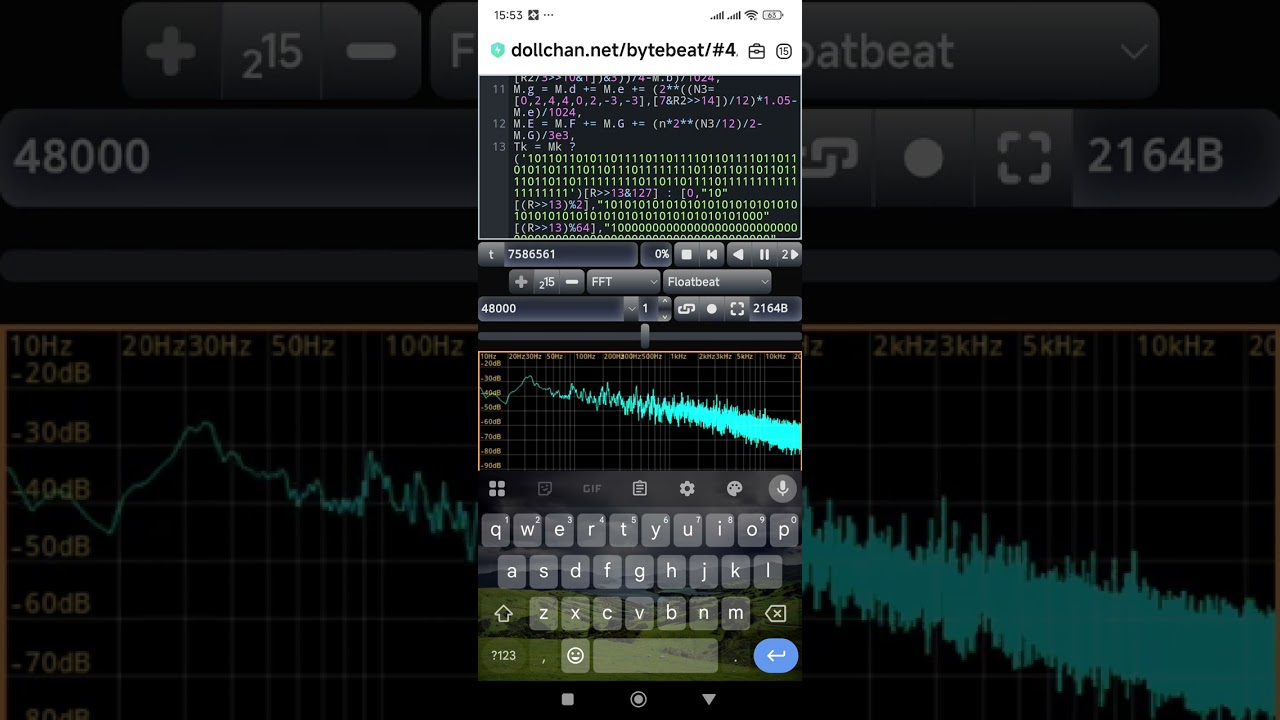Open keyboard settings gear icon
1280x720 pixels.
pyautogui.click(x=687, y=489)
